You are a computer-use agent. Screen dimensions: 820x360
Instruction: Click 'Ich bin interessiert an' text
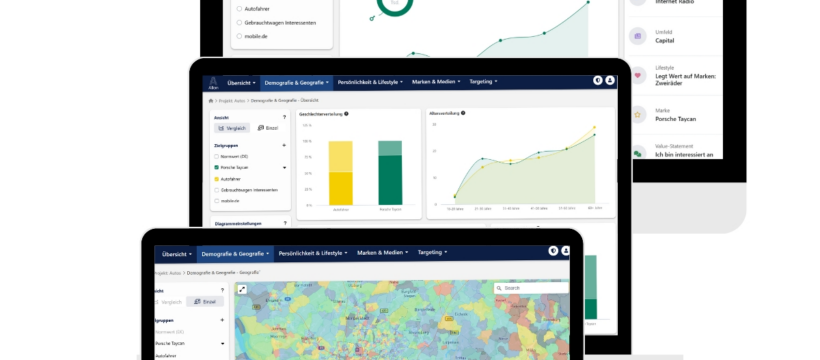tap(684, 155)
